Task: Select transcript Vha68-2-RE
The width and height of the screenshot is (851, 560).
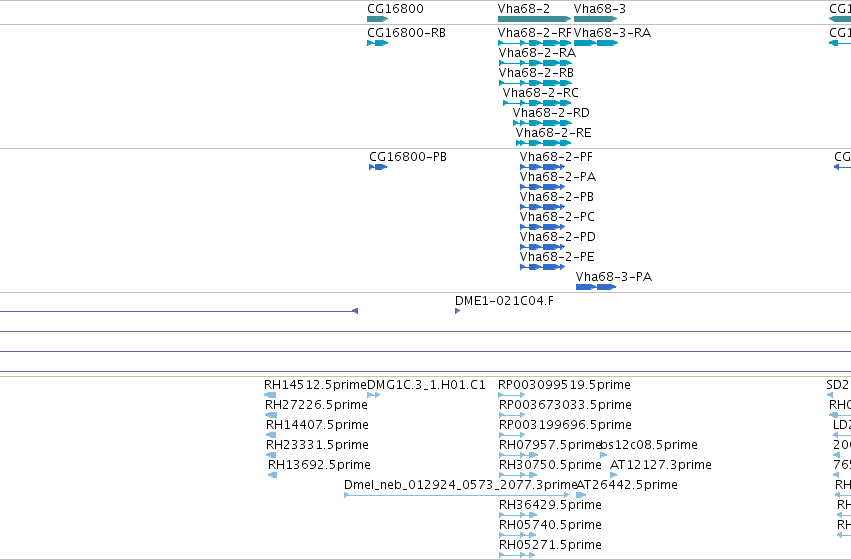Action: pyautogui.click(x=544, y=143)
